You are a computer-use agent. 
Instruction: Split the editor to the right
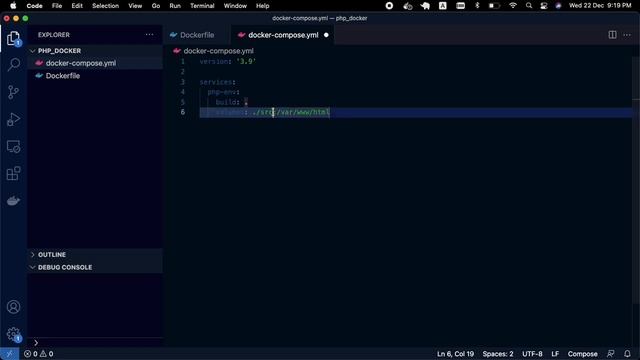(612, 35)
